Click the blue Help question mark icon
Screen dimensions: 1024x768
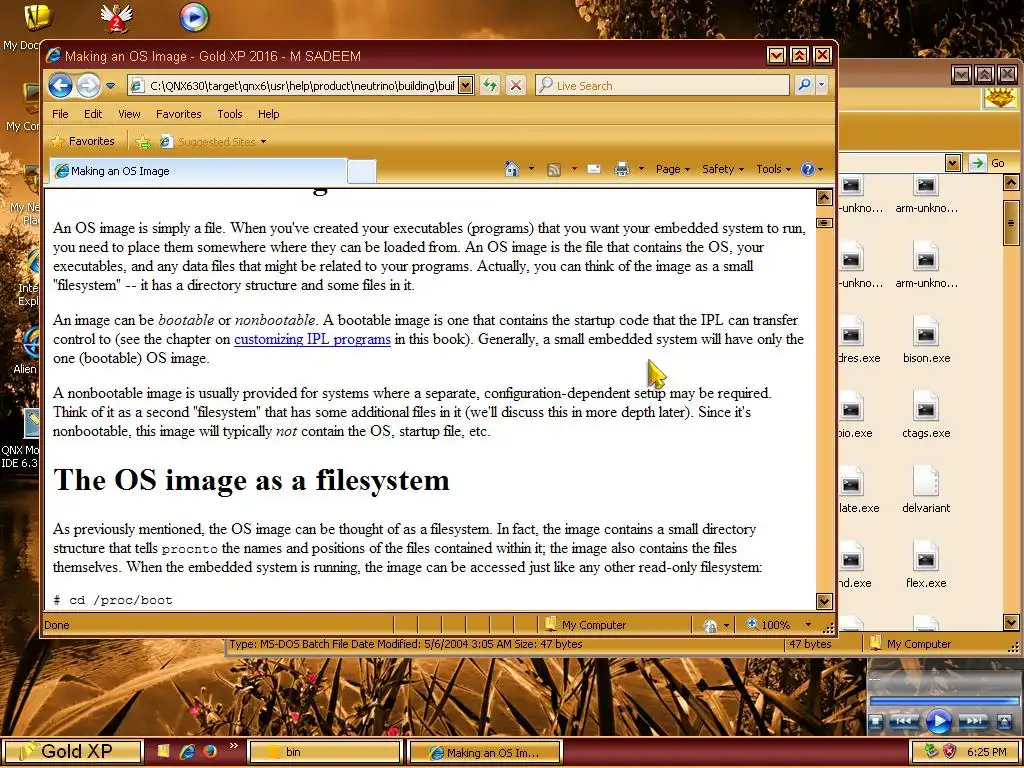tap(808, 169)
